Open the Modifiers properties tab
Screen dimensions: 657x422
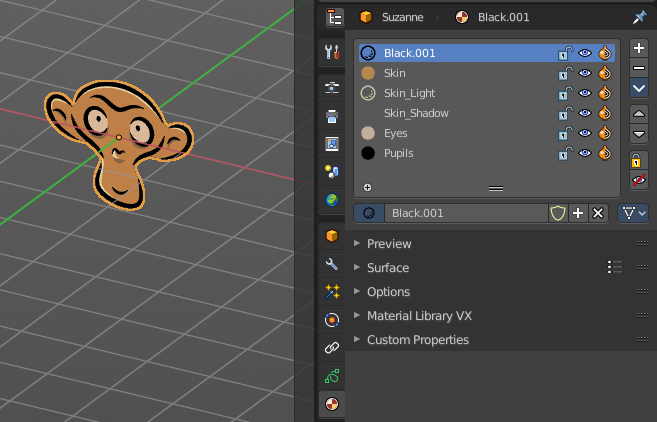pos(332,264)
